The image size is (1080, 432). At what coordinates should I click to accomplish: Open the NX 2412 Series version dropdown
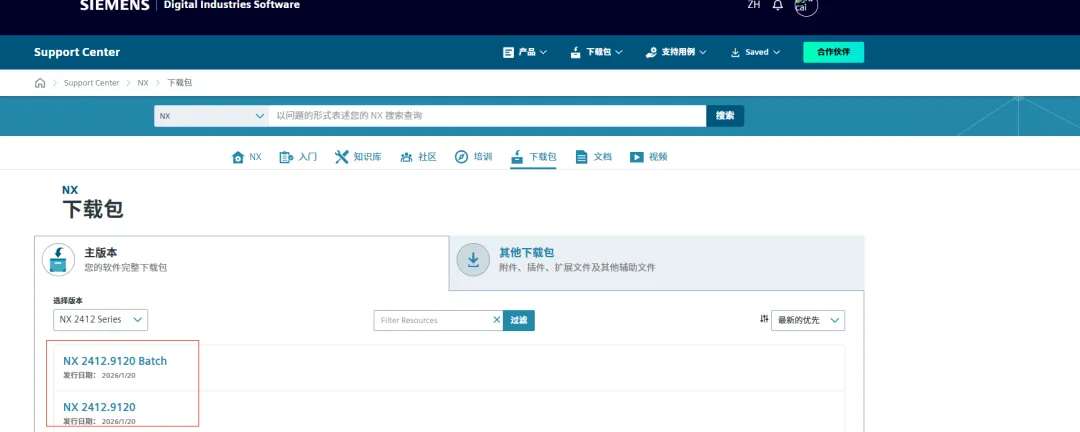point(101,320)
